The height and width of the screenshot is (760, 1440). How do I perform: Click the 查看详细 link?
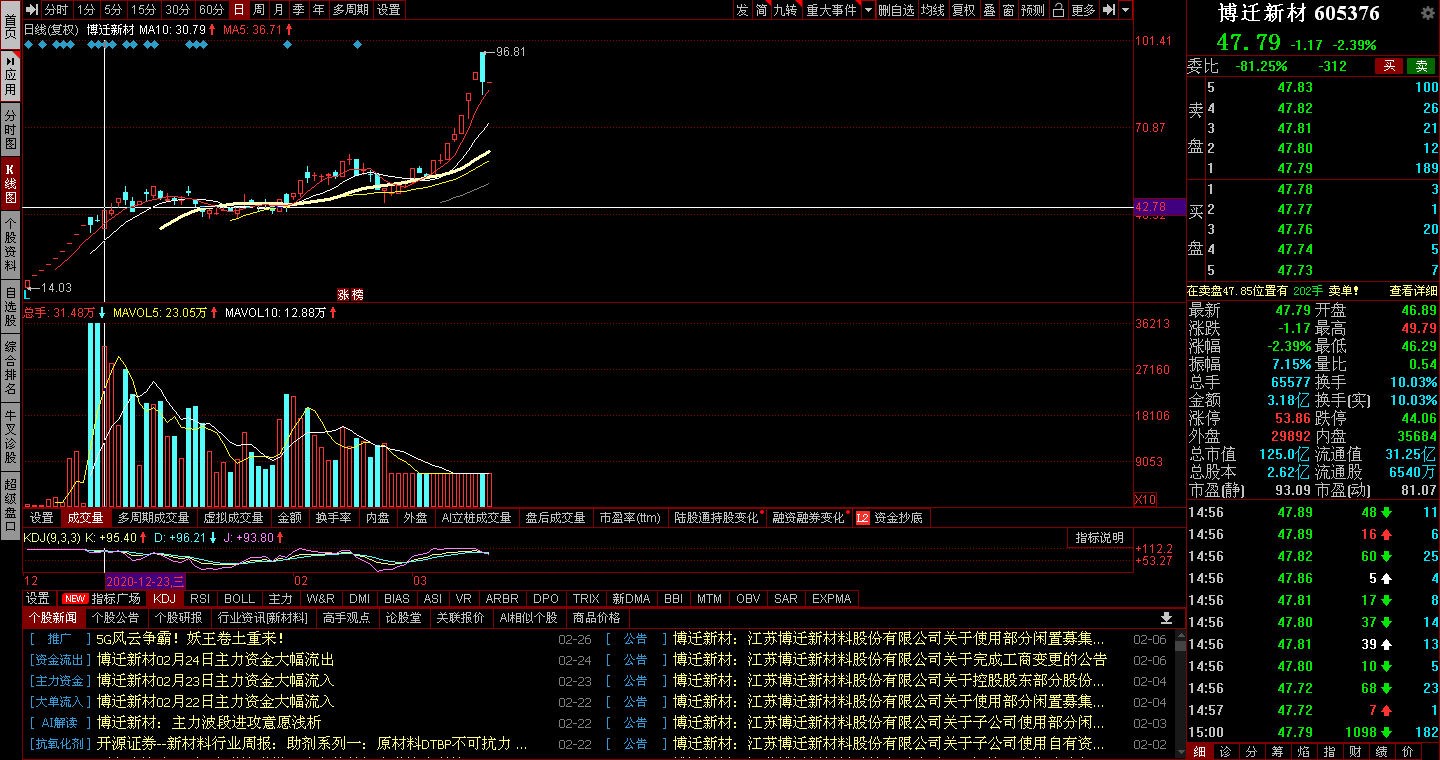(1413, 290)
